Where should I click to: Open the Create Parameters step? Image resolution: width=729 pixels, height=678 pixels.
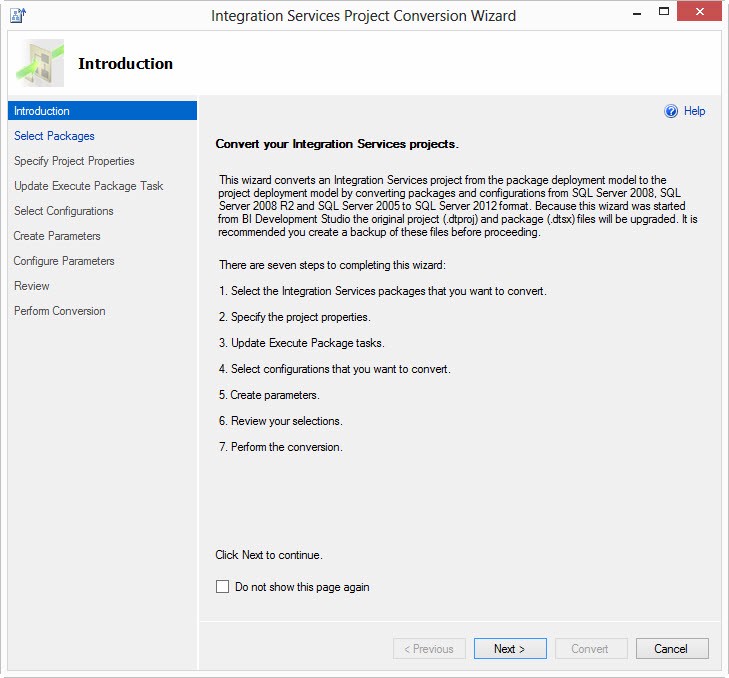(57, 236)
